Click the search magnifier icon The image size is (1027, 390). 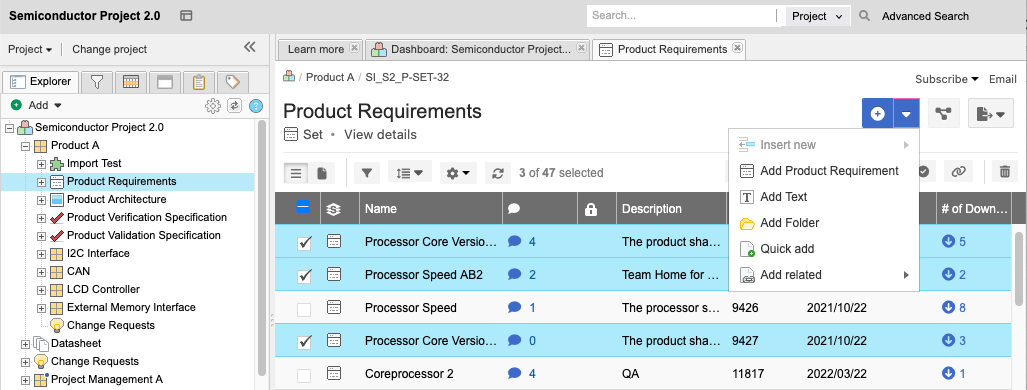coord(865,16)
